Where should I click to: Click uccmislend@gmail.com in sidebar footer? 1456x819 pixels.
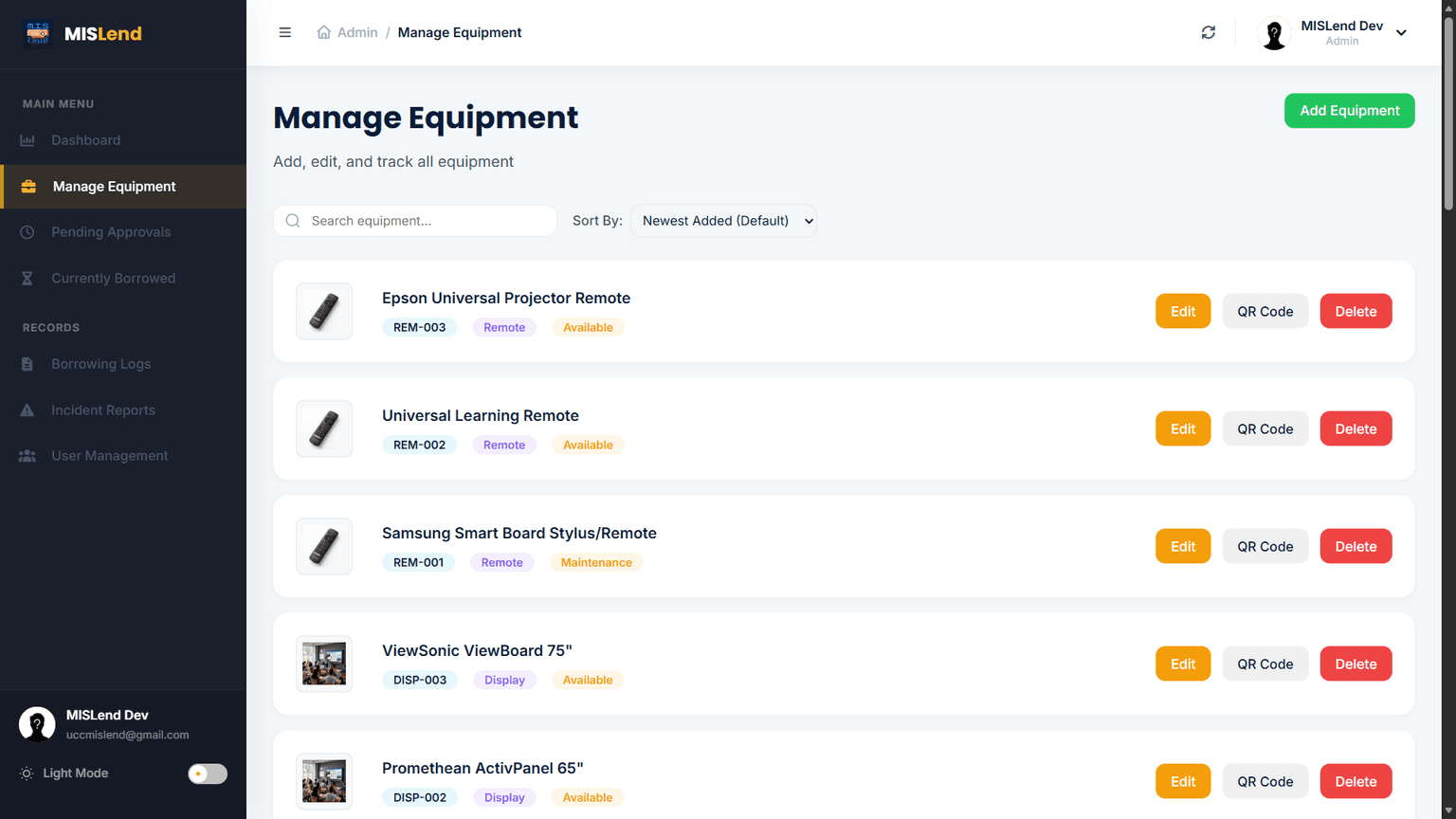pyautogui.click(x=128, y=735)
